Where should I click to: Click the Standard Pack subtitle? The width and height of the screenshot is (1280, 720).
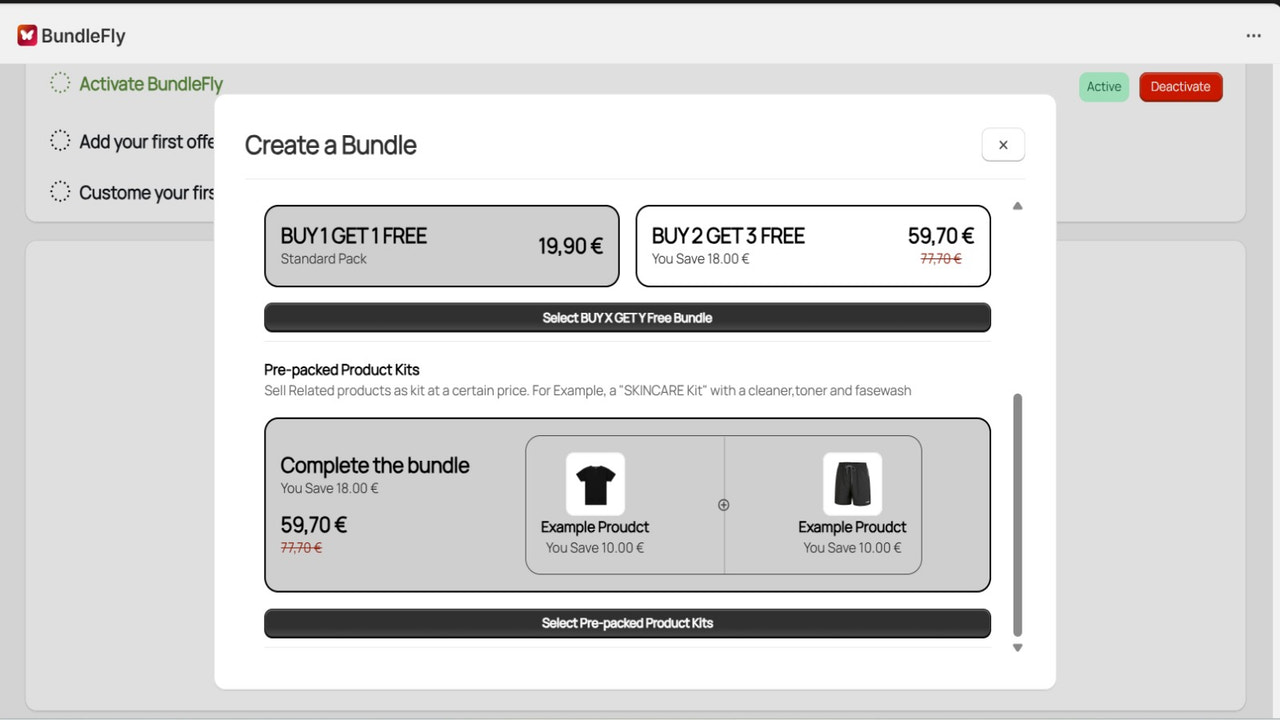pyautogui.click(x=323, y=259)
